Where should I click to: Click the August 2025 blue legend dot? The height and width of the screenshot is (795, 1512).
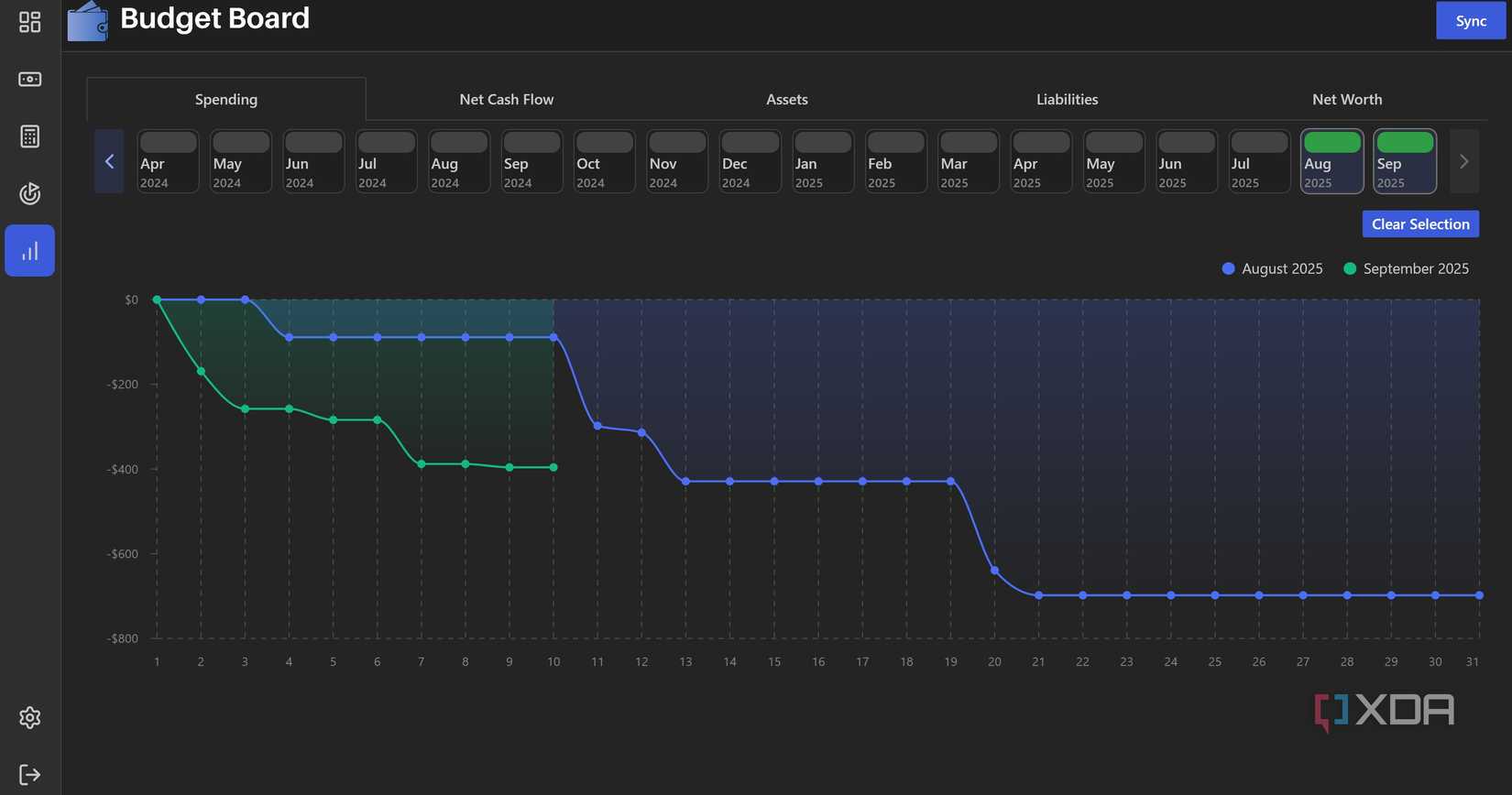point(1229,268)
